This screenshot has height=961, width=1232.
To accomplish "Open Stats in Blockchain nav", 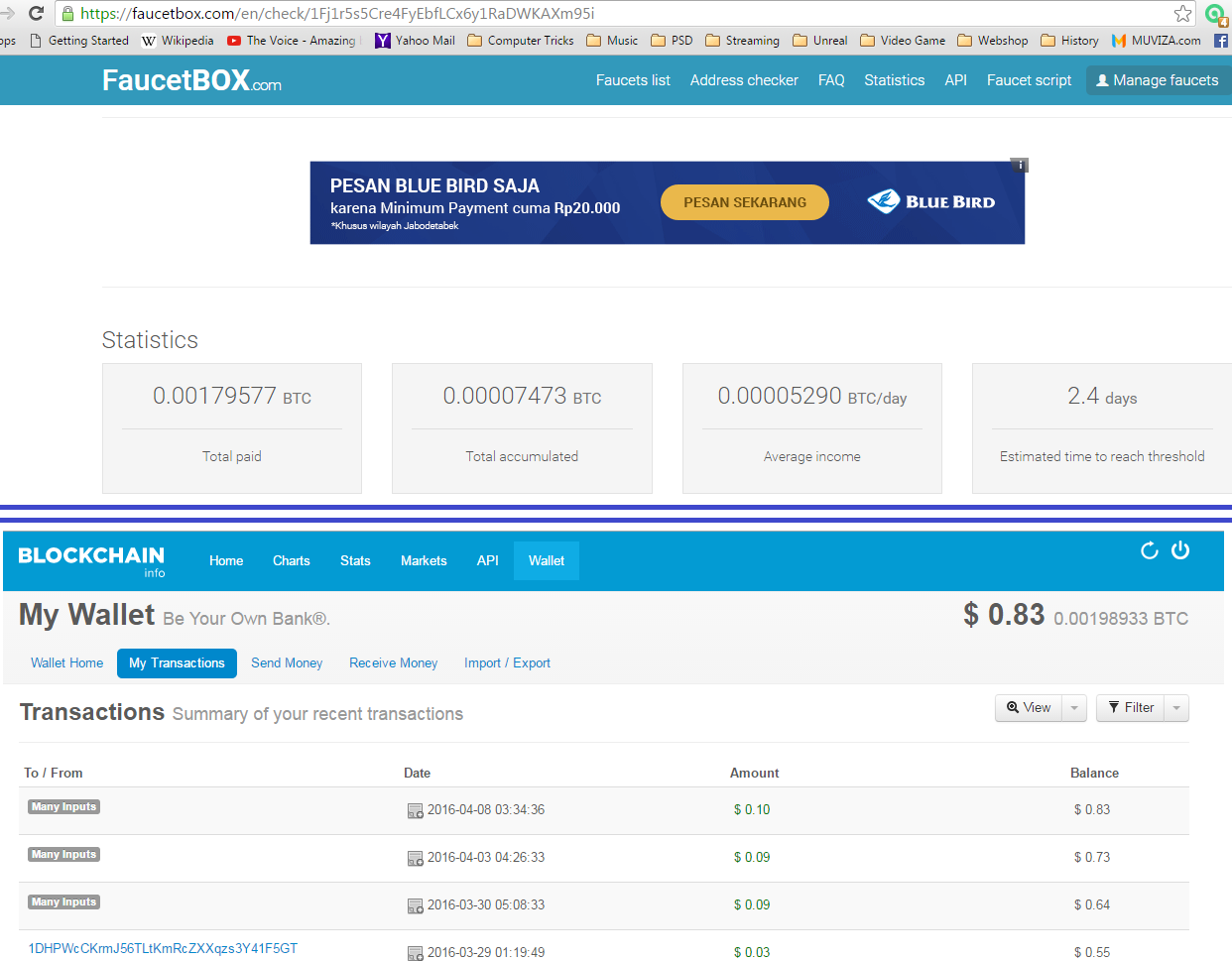I will click(355, 561).
